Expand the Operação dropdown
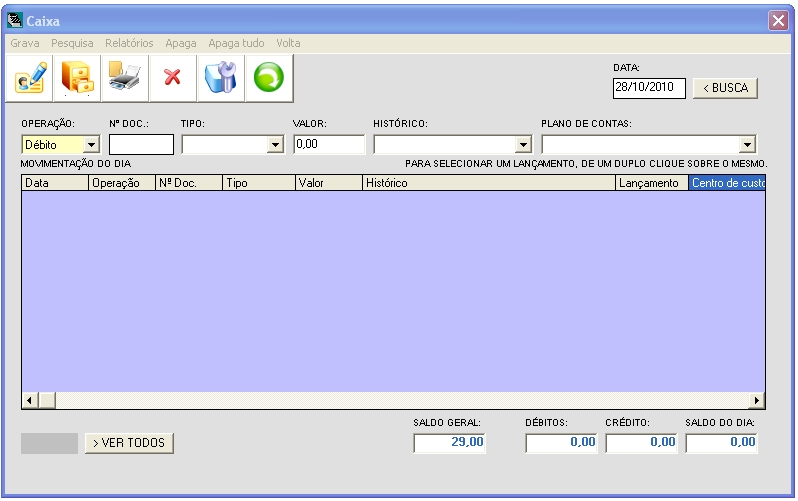The width and height of the screenshot is (798, 501). (92, 145)
